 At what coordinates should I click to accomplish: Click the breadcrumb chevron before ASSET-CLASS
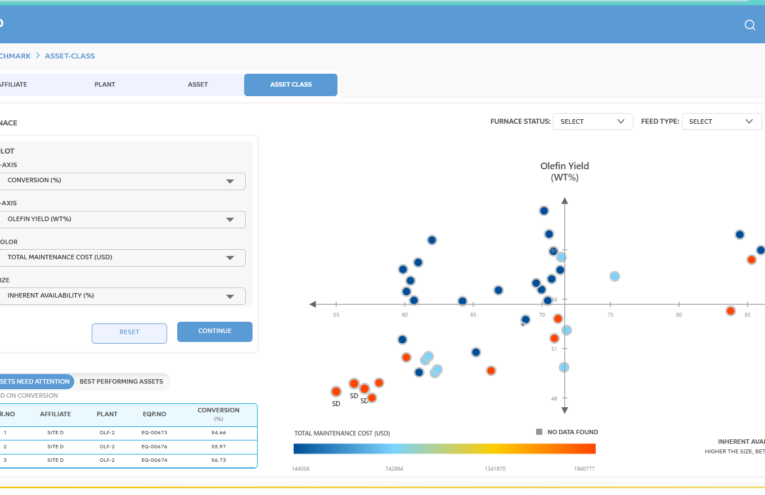tap(38, 56)
